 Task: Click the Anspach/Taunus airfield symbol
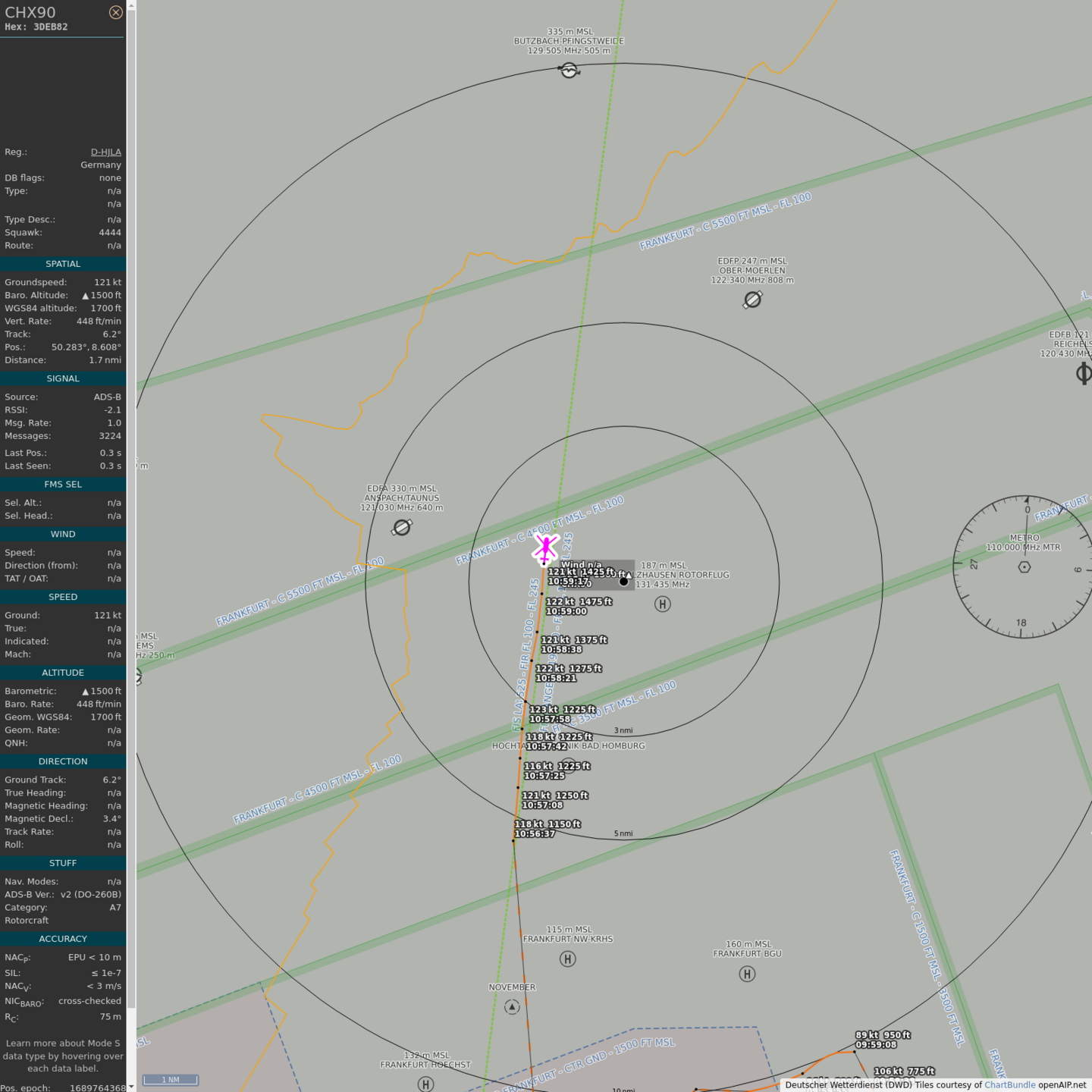click(x=402, y=527)
